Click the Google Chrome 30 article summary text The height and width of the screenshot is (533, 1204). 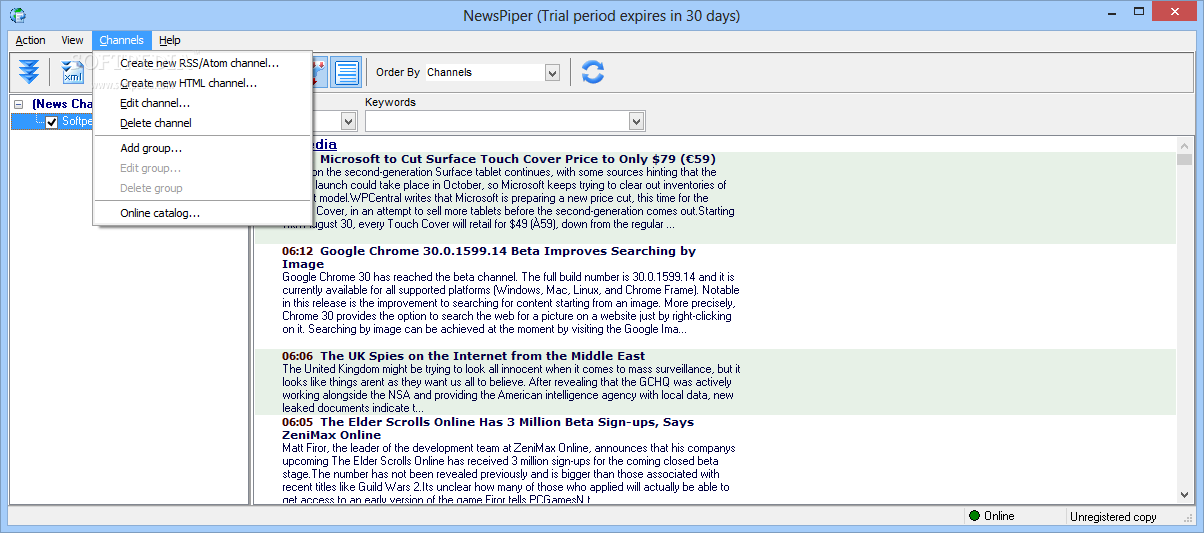[510, 302]
